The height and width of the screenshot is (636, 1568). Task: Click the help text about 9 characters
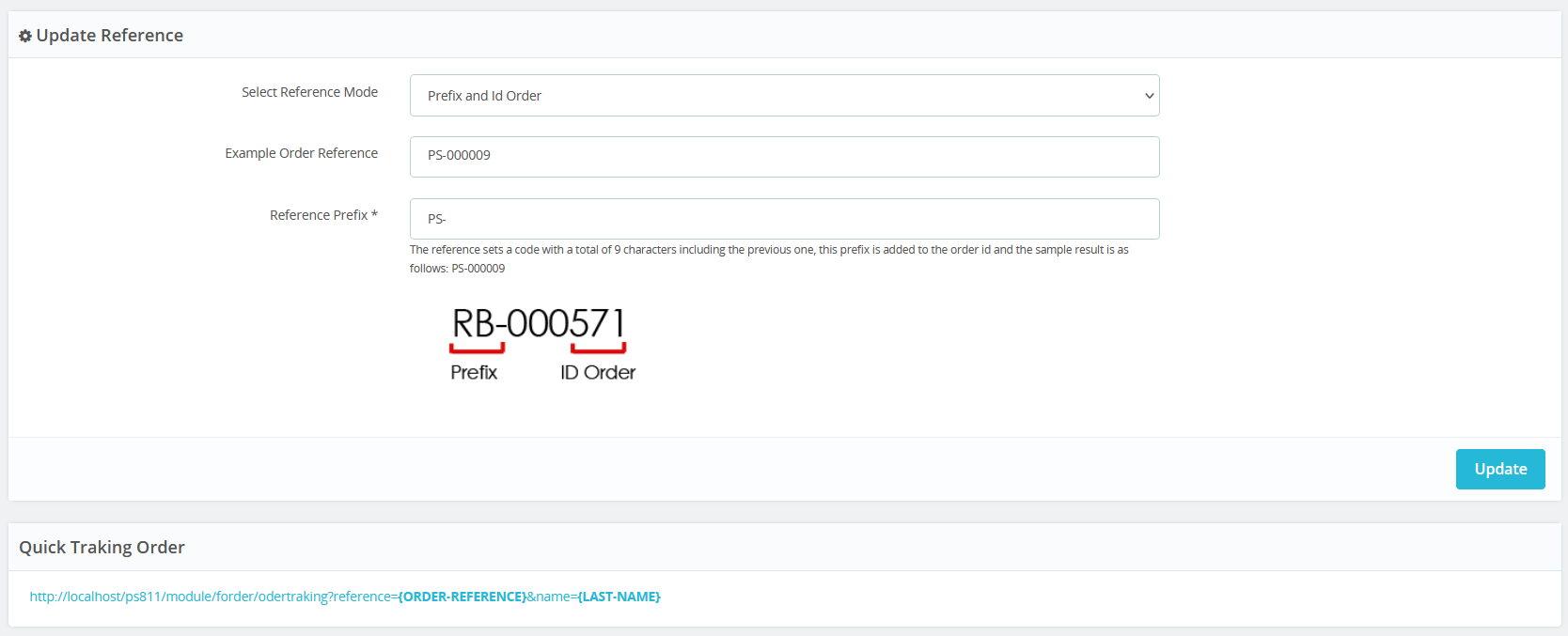click(x=769, y=259)
